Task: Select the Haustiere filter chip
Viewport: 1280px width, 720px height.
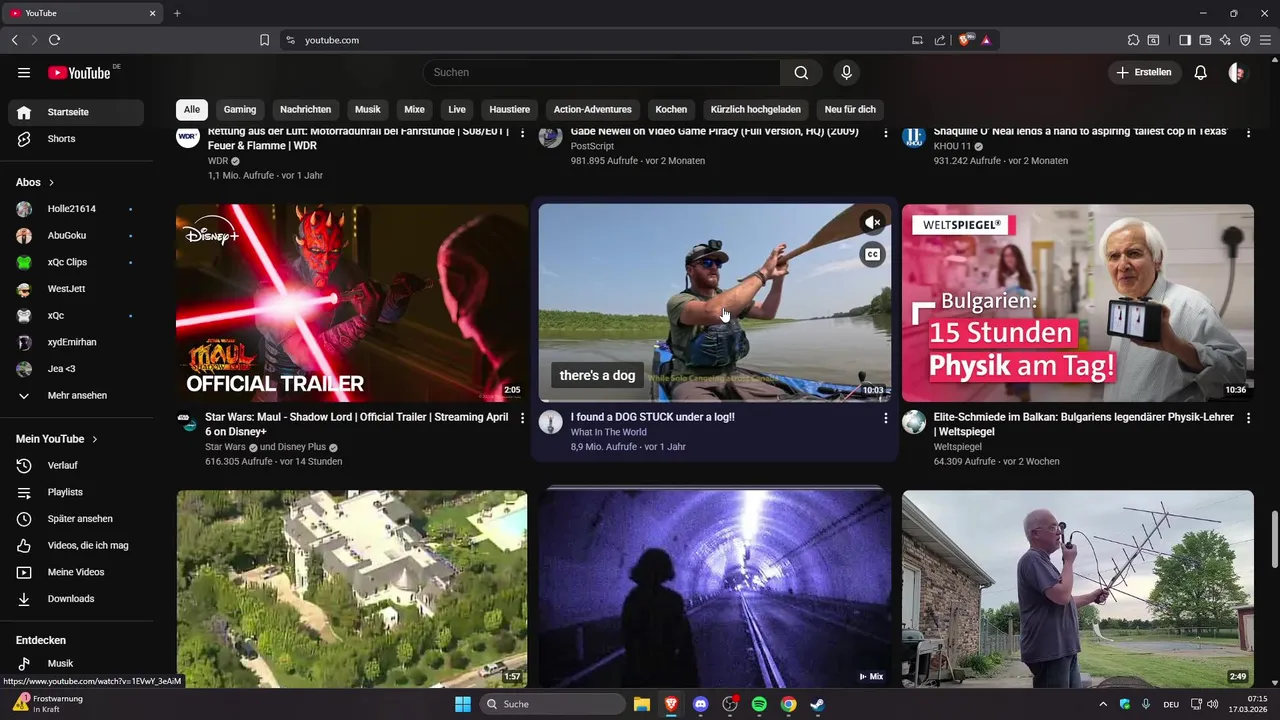Action: pyautogui.click(x=510, y=109)
